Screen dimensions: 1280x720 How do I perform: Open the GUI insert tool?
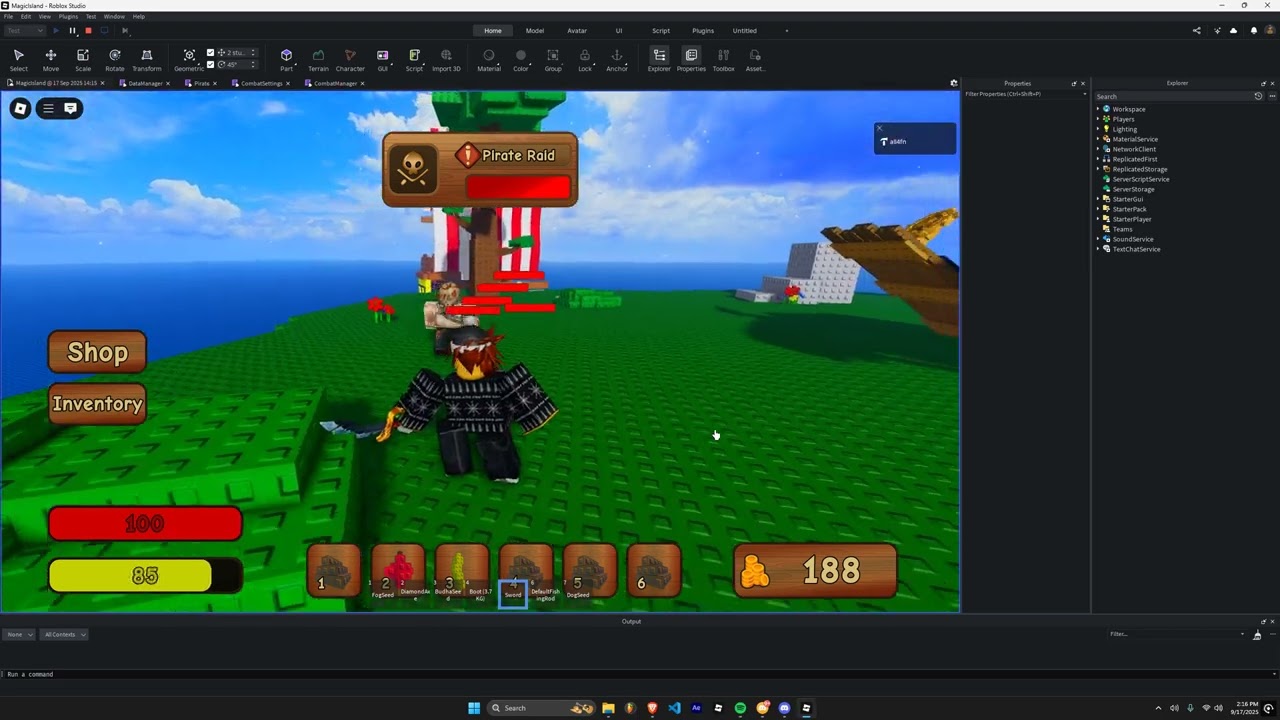point(382,60)
